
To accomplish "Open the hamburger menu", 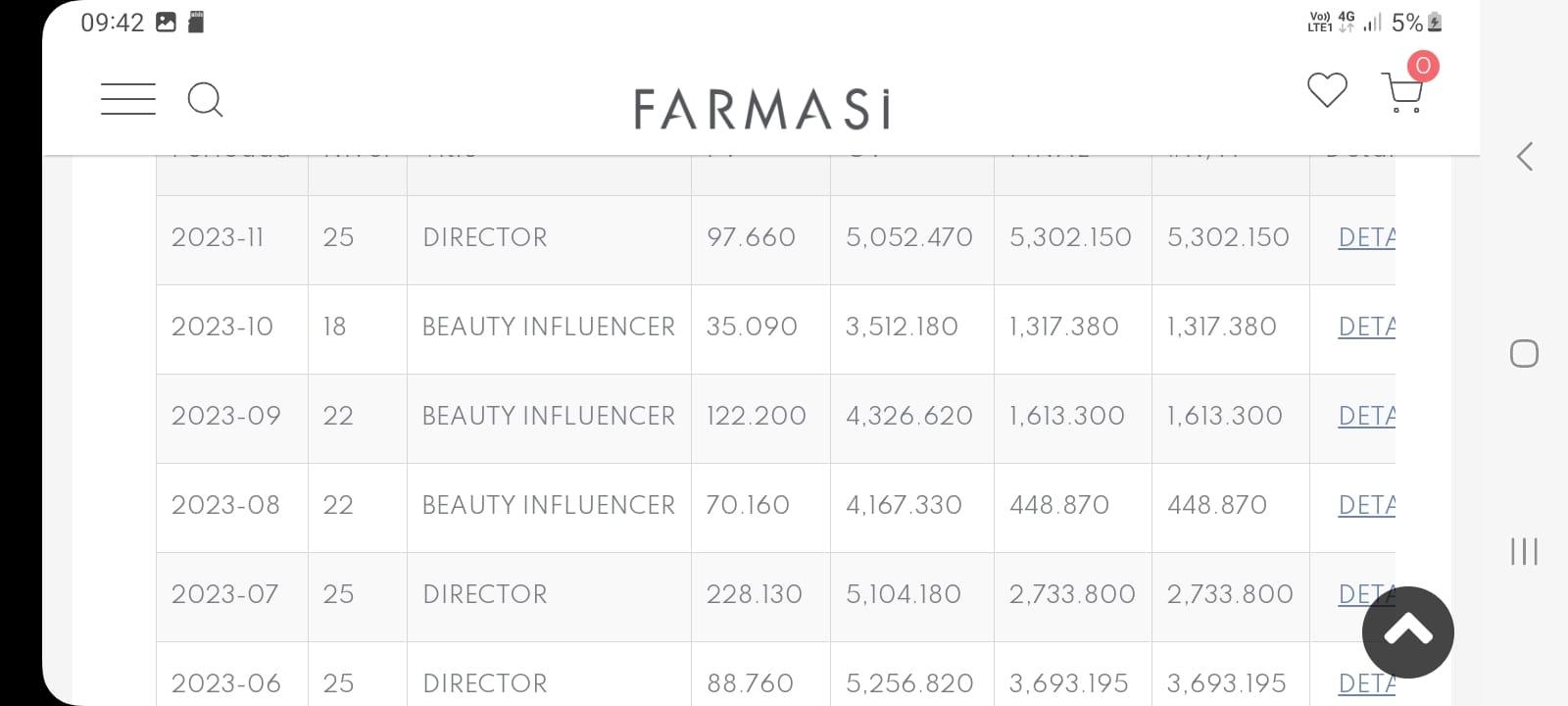I will pyautogui.click(x=127, y=99).
